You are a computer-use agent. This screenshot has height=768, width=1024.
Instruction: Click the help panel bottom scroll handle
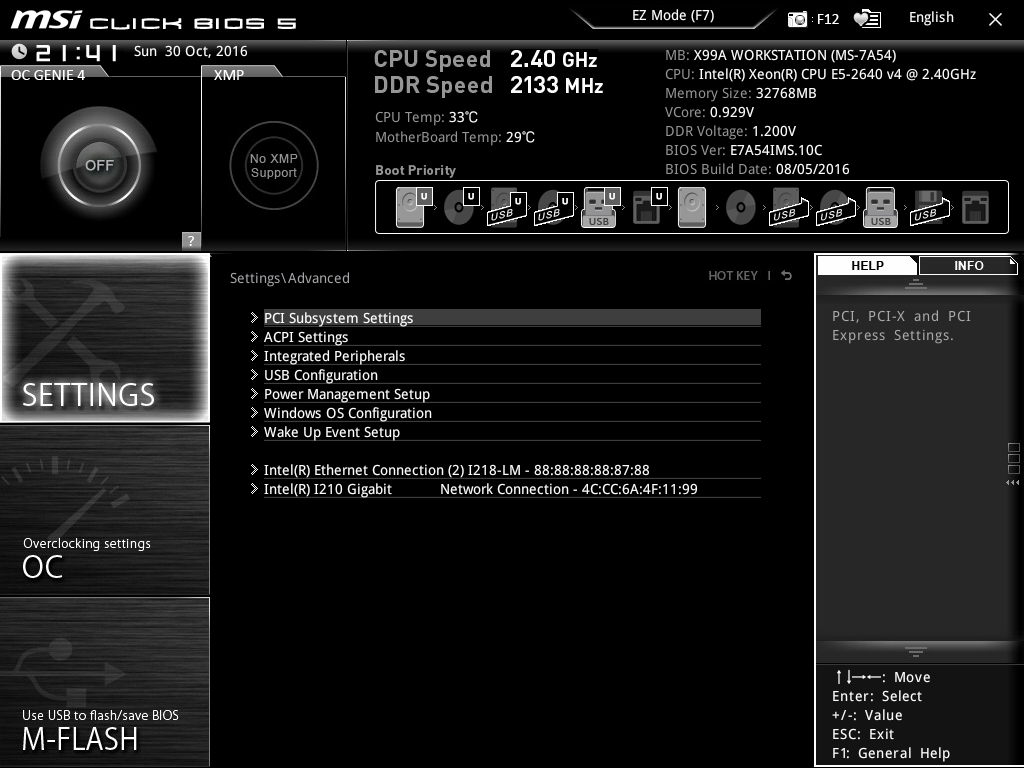(x=916, y=652)
